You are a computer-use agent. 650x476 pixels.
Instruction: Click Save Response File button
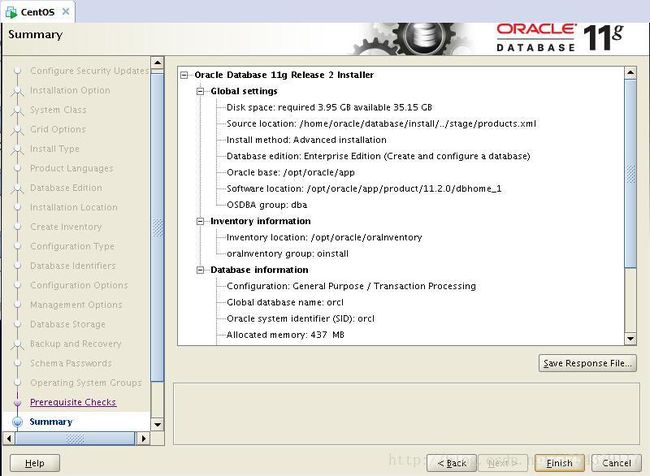click(587, 363)
